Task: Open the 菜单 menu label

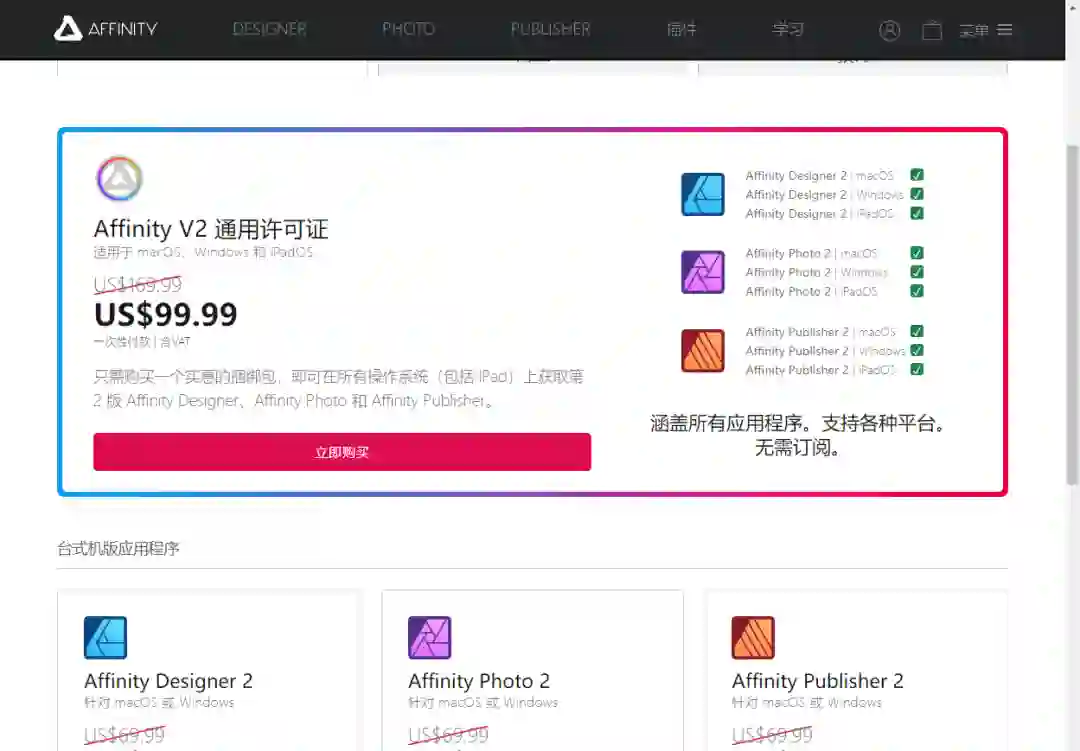Action: click(x=974, y=30)
